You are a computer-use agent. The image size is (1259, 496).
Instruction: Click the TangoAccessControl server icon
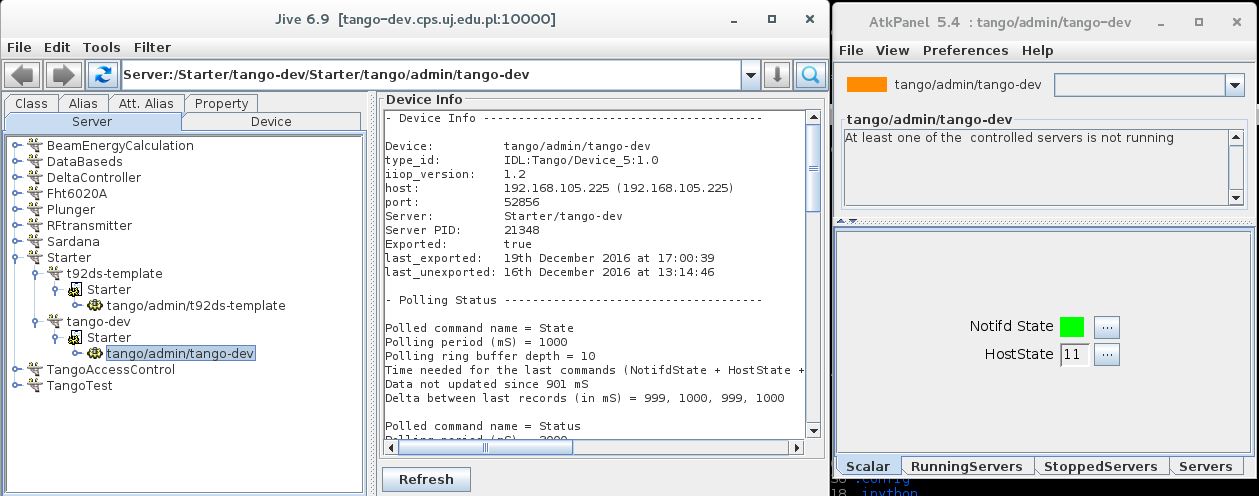(x=34, y=369)
